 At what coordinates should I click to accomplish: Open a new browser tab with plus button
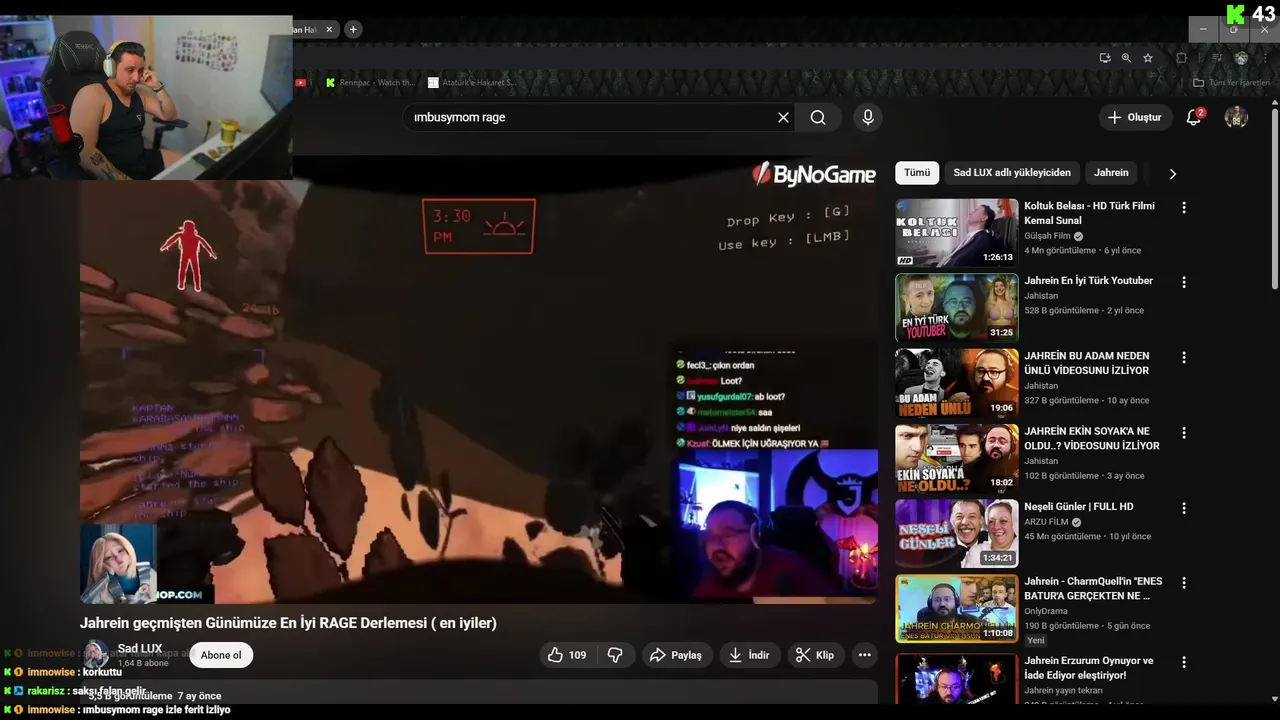click(352, 29)
